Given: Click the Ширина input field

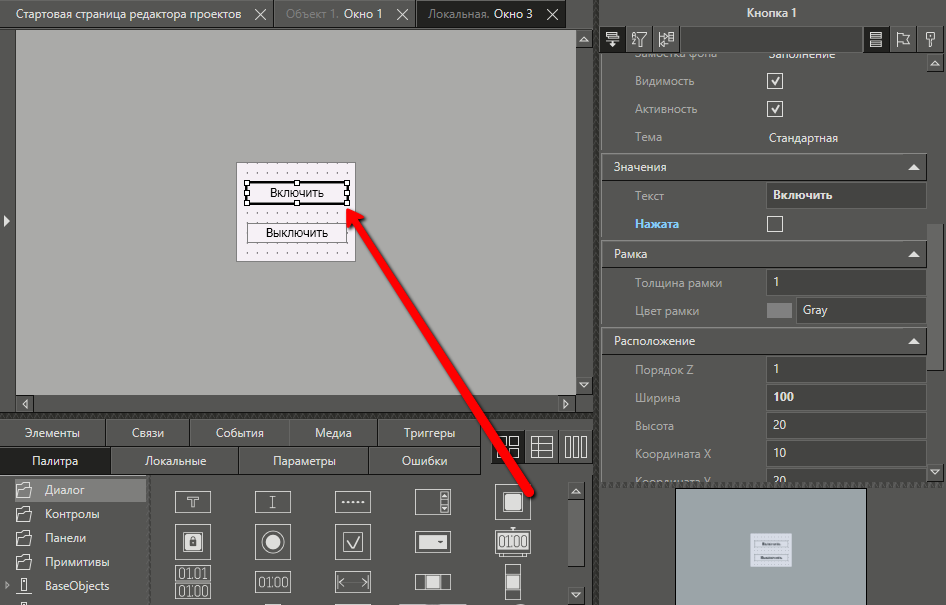Looking at the screenshot, I should tap(845, 397).
